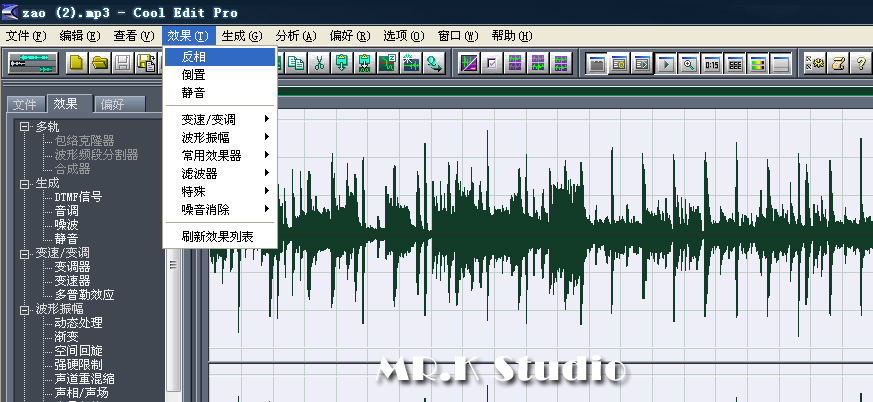Screen dimensions: 873x402
Task: Toggle the status bar window button
Action: click(781, 63)
